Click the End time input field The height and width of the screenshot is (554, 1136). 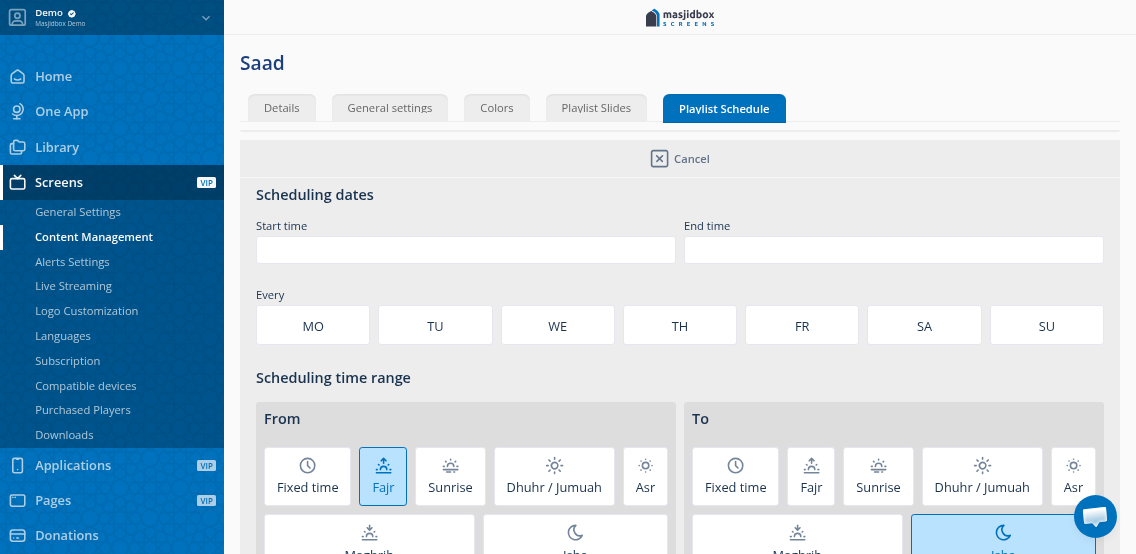[894, 250]
